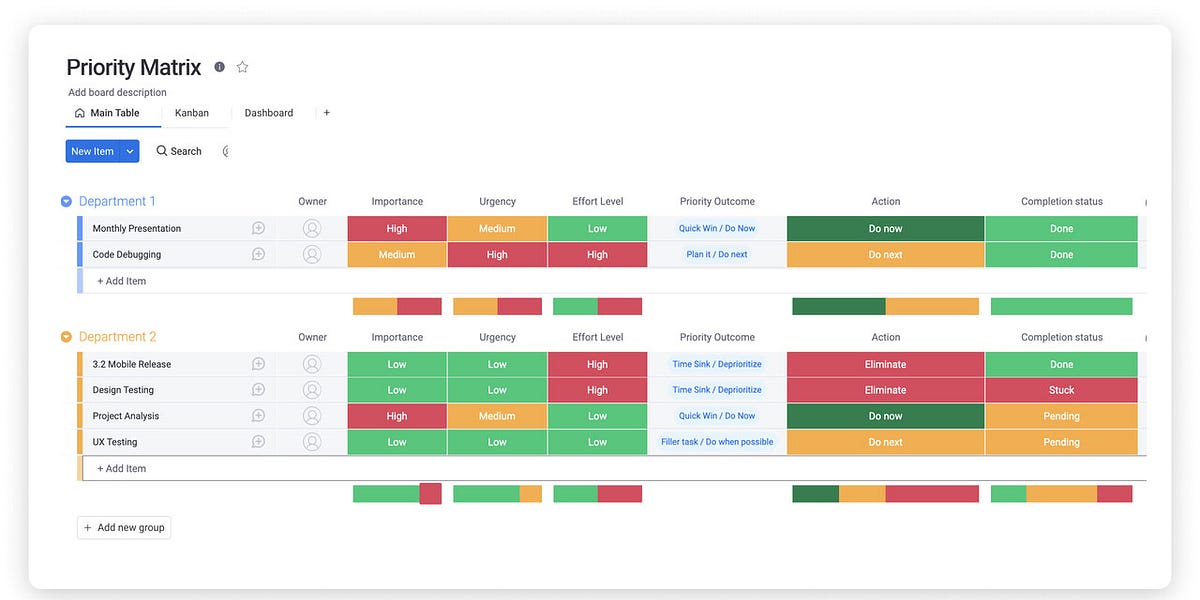The width and height of the screenshot is (1200, 600).
Task: Open the update bubble for 3.2 Mobile Release
Action: [258, 363]
